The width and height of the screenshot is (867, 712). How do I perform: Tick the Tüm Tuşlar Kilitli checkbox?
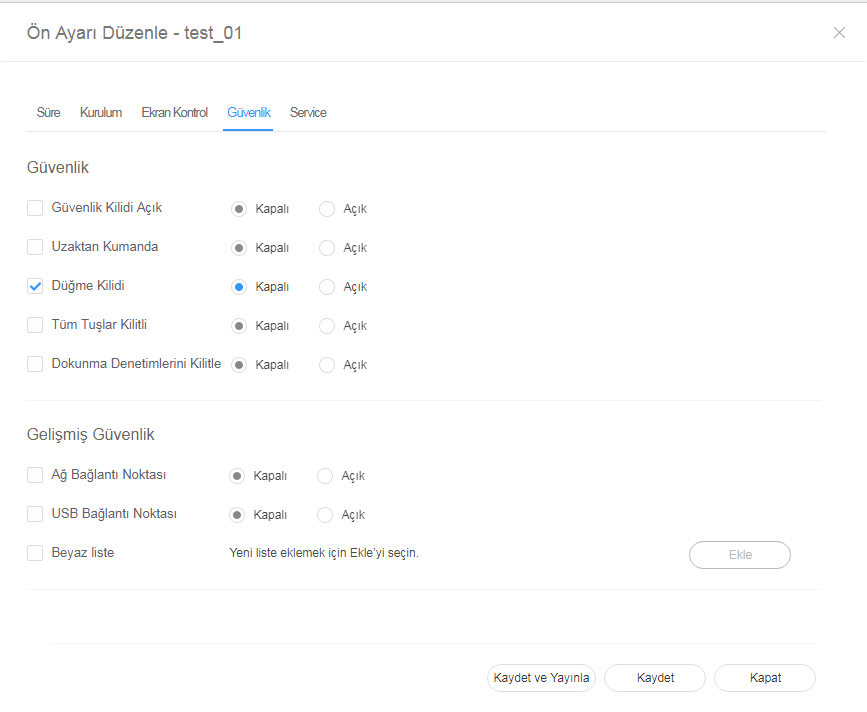(35, 325)
